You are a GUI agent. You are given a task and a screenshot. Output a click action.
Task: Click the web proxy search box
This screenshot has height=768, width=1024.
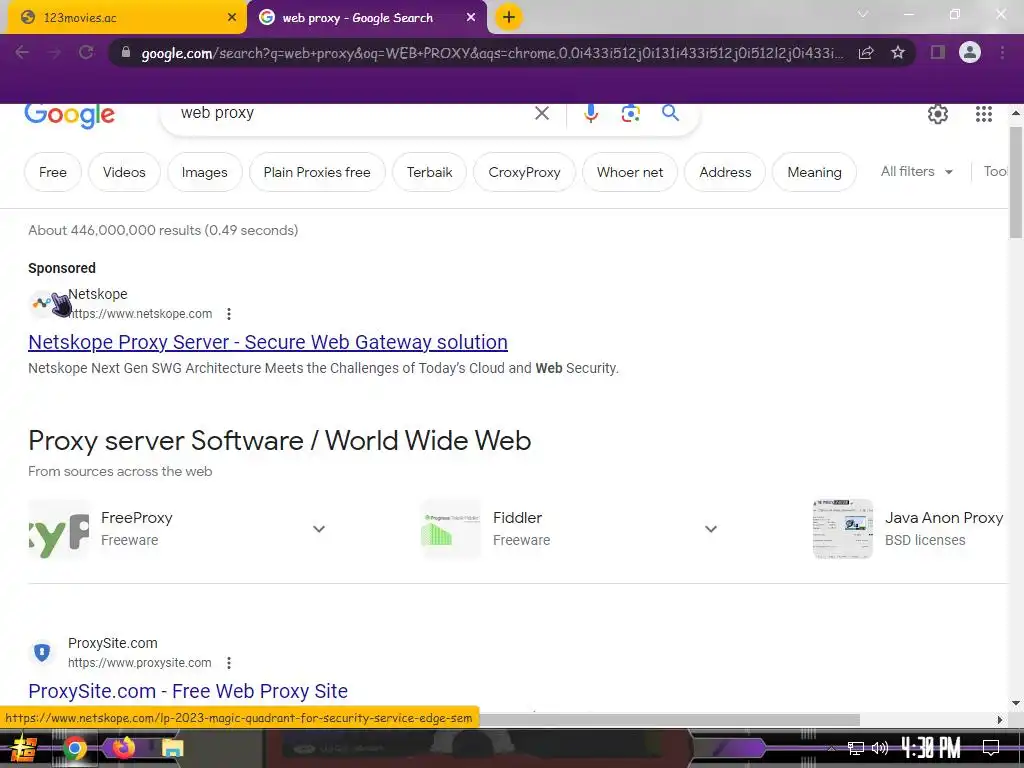pyautogui.click(x=353, y=113)
